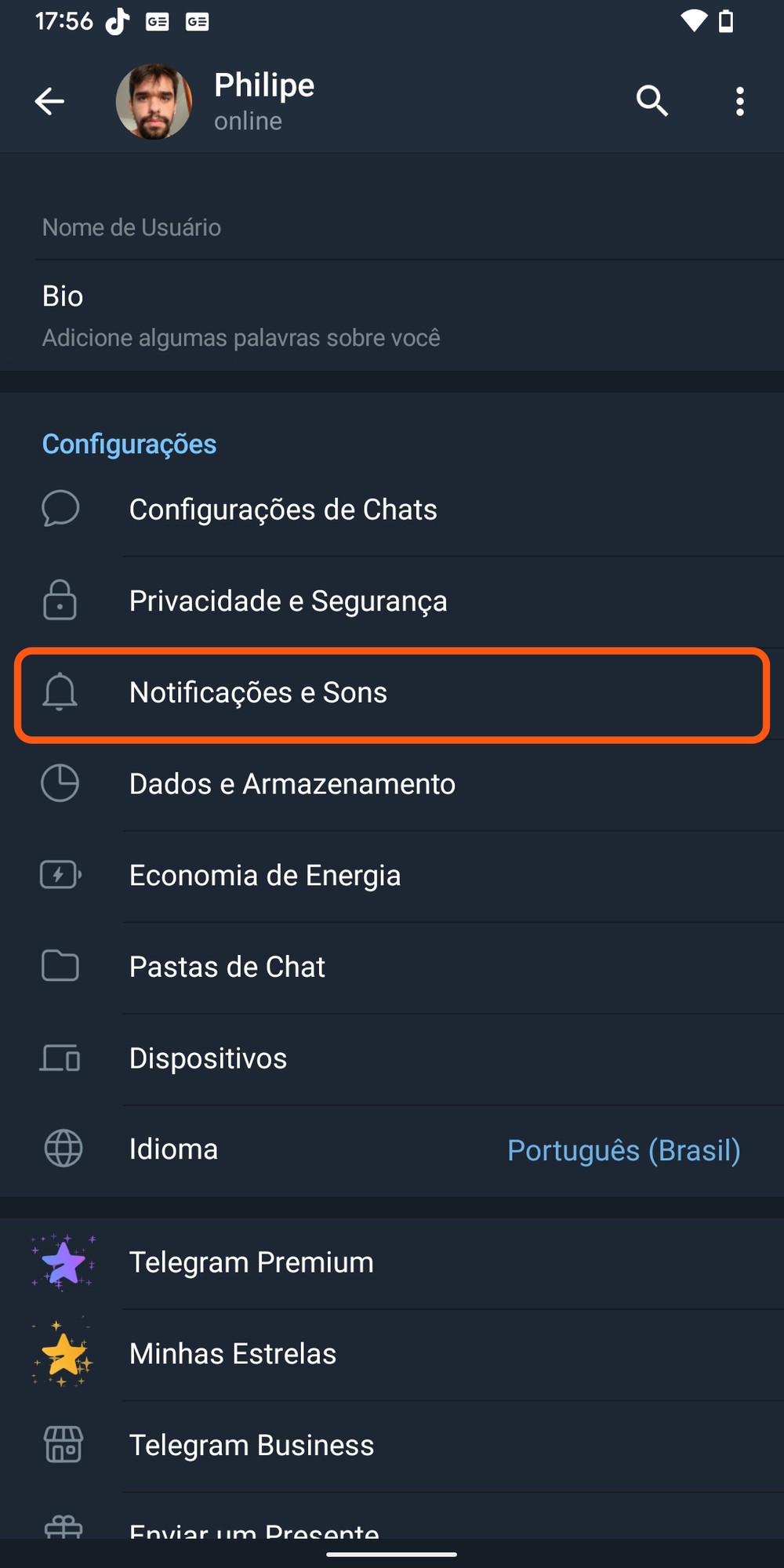This screenshot has height=1568, width=784.
Task: Tap the battery power saving icon
Action: 60,875
